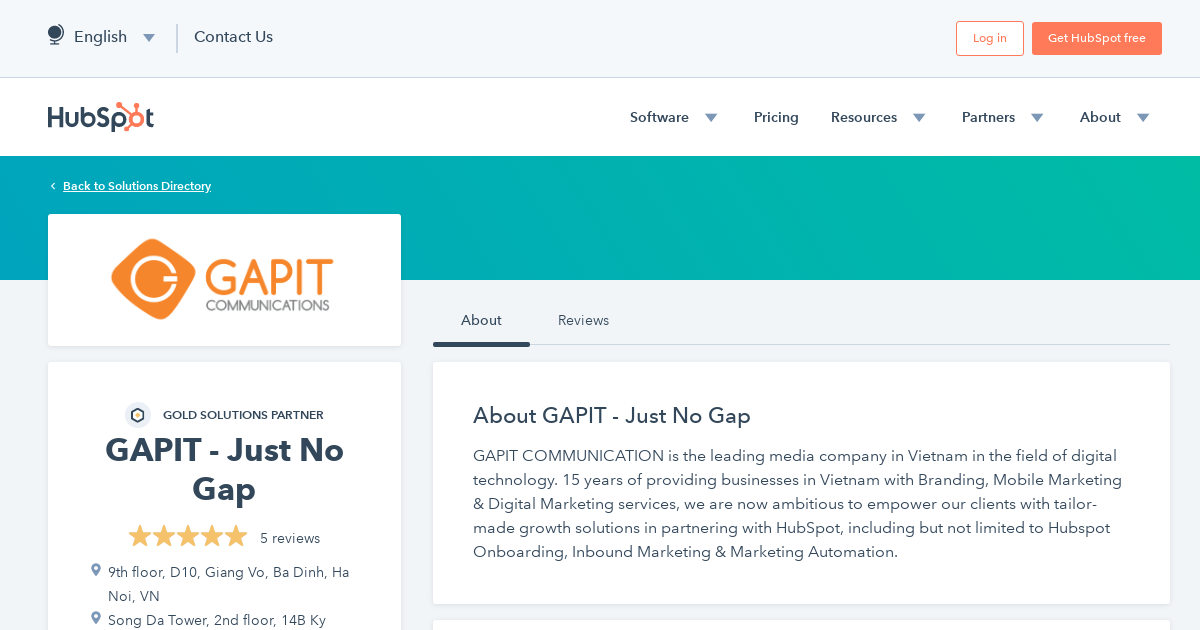This screenshot has width=1200, height=630.
Task: Select the About tab
Action: (481, 320)
